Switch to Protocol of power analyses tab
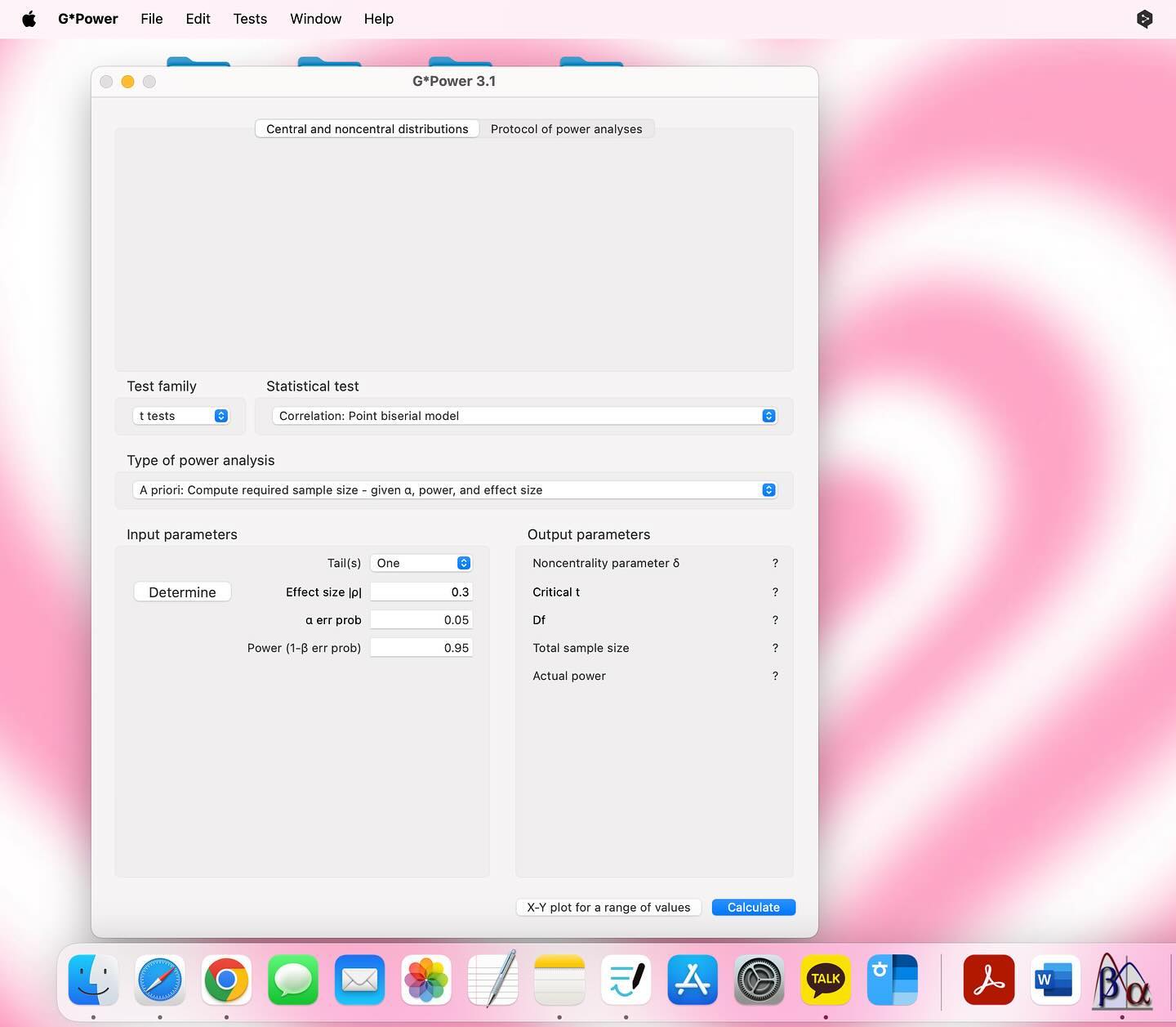Viewport: 1176px width, 1027px height. pyautogui.click(x=566, y=129)
